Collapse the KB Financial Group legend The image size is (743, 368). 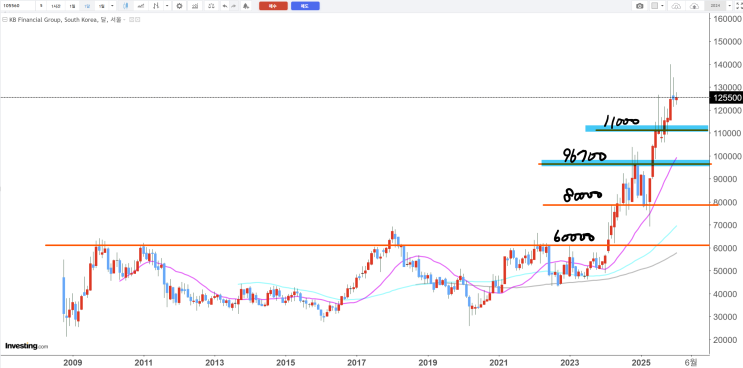[x=5, y=19]
